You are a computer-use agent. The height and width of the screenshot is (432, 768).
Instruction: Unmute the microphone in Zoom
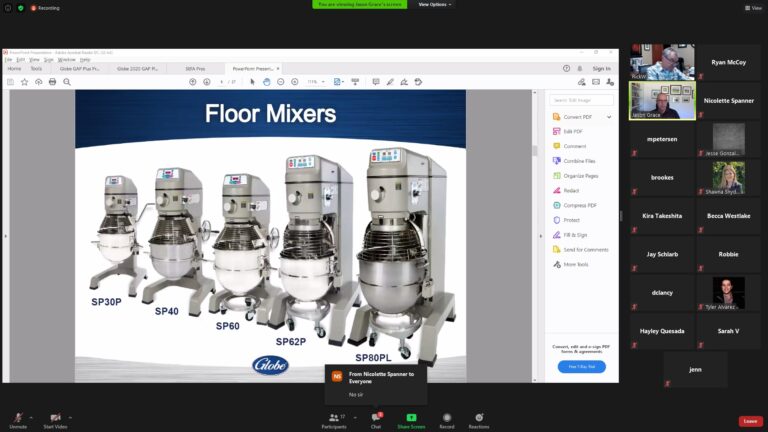point(18,420)
